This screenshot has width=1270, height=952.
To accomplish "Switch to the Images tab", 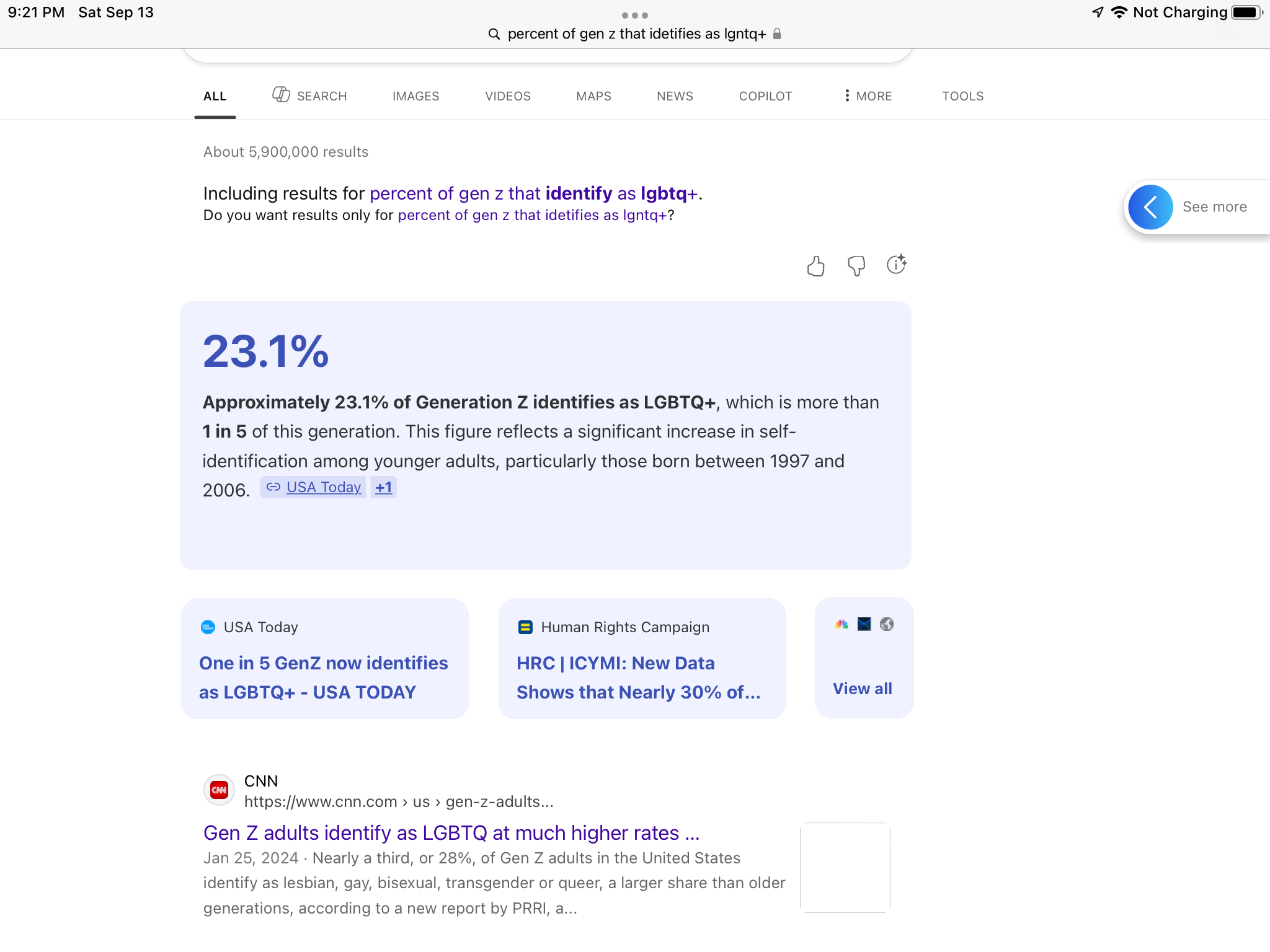I will [x=415, y=96].
